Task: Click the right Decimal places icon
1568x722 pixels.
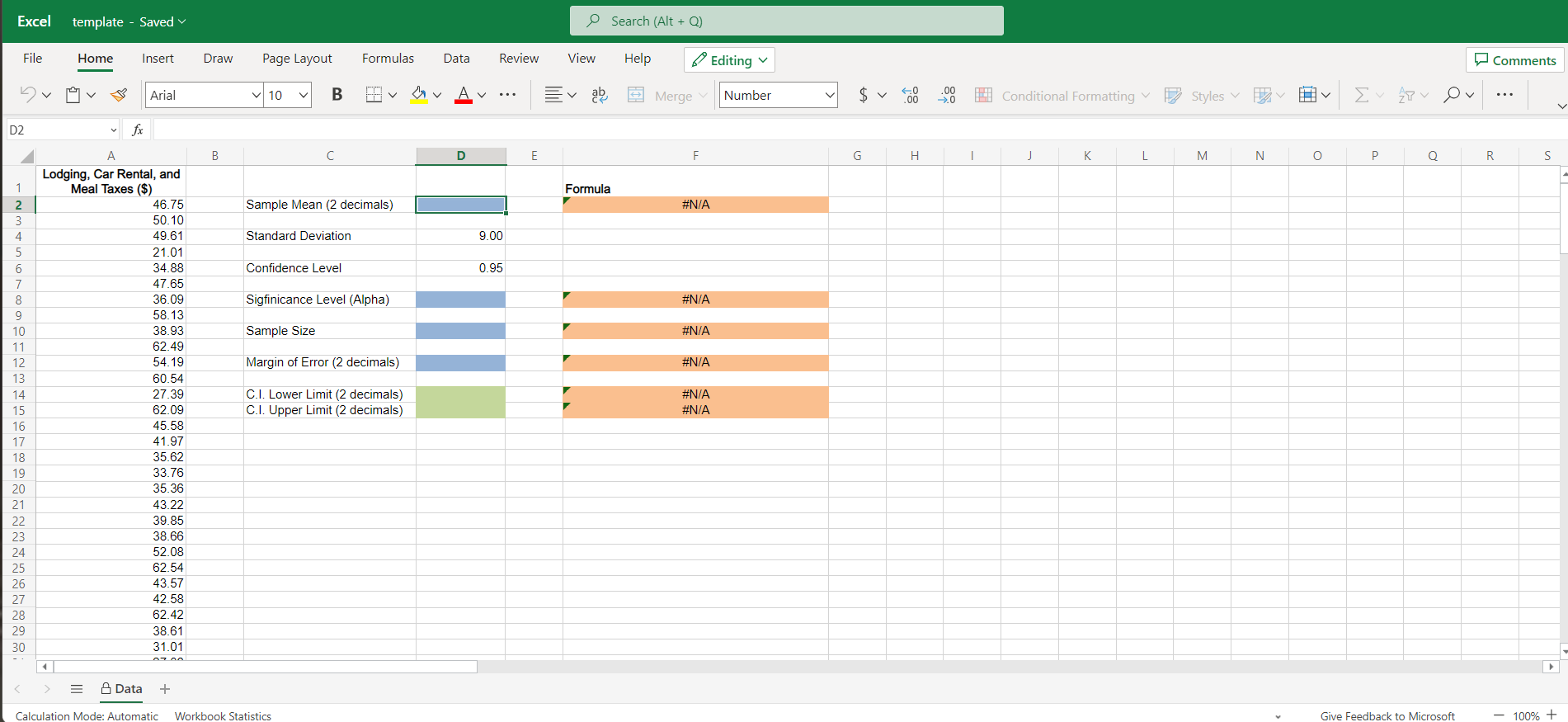Action: click(x=947, y=95)
